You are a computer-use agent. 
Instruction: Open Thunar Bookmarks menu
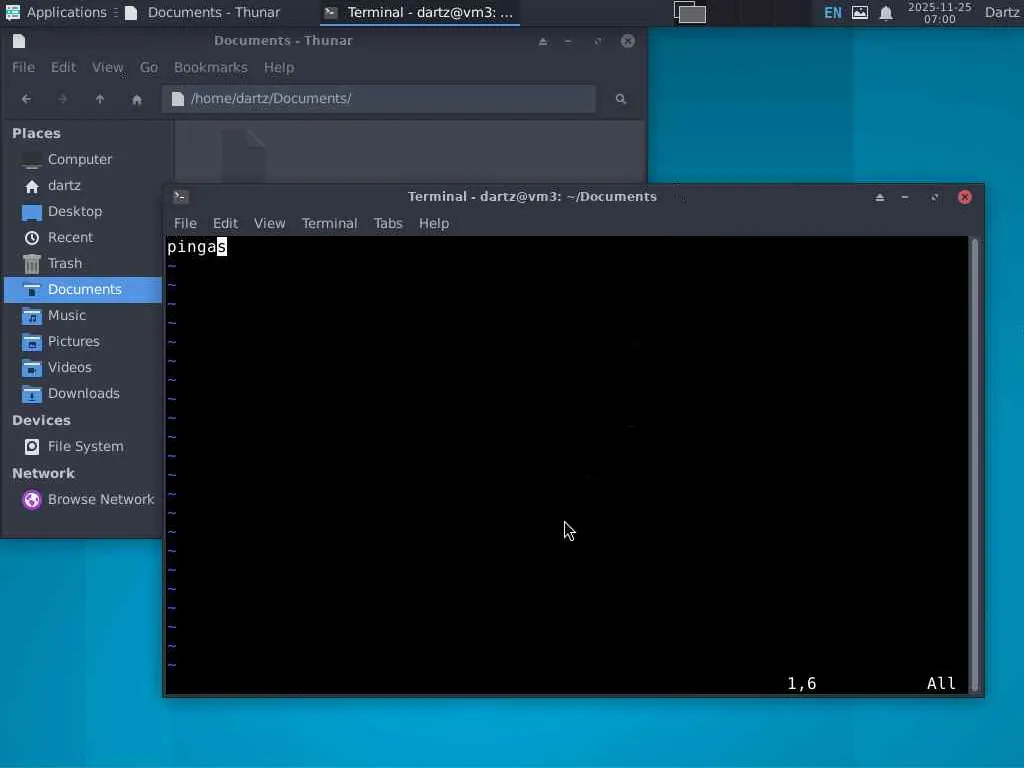point(210,67)
